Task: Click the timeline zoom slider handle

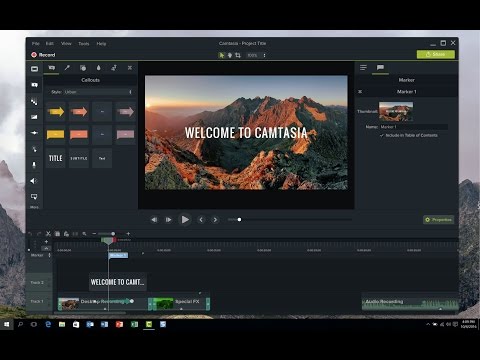Action: coord(113,234)
